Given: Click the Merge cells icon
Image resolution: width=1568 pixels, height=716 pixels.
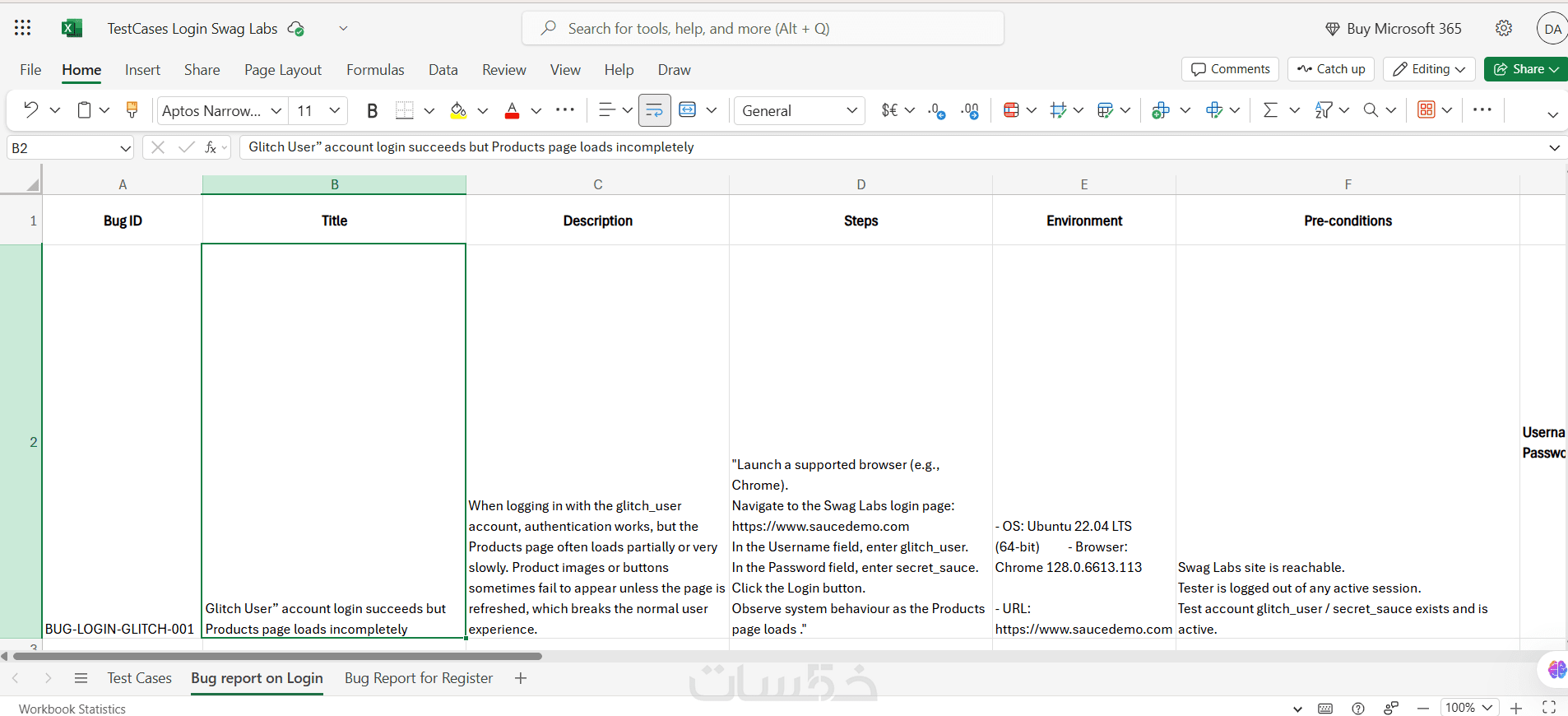Looking at the screenshot, I should tap(688, 110).
